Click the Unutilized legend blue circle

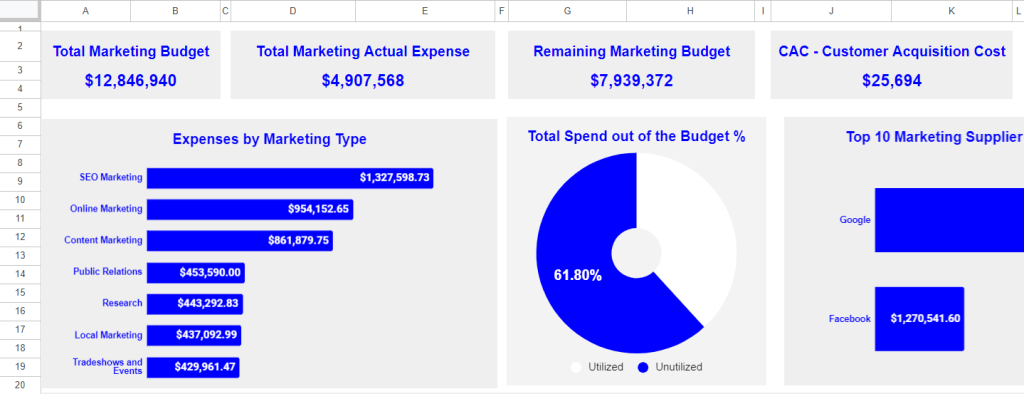coord(643,367)
